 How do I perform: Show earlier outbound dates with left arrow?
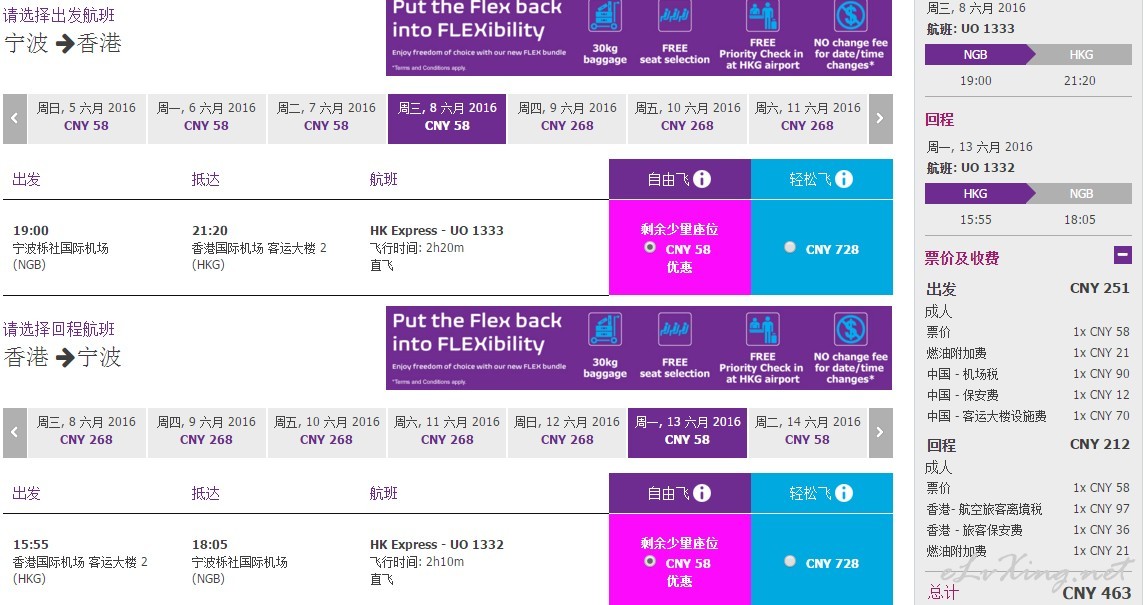pyautogui.click(x=15, y=118)
